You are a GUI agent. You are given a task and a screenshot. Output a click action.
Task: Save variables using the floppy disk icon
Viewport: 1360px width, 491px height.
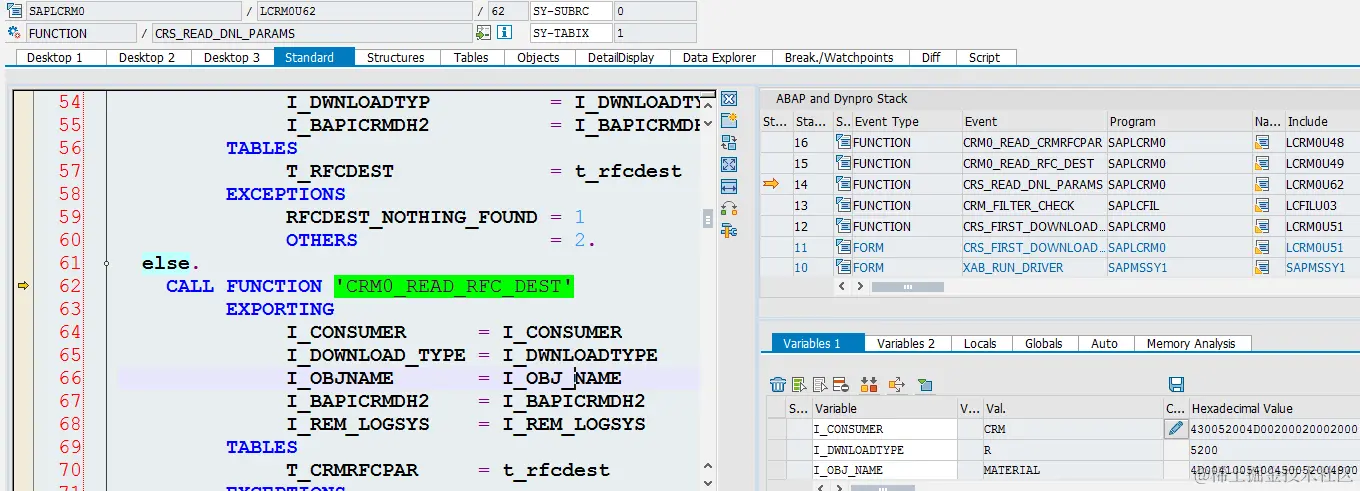[x=1176, y=385]
